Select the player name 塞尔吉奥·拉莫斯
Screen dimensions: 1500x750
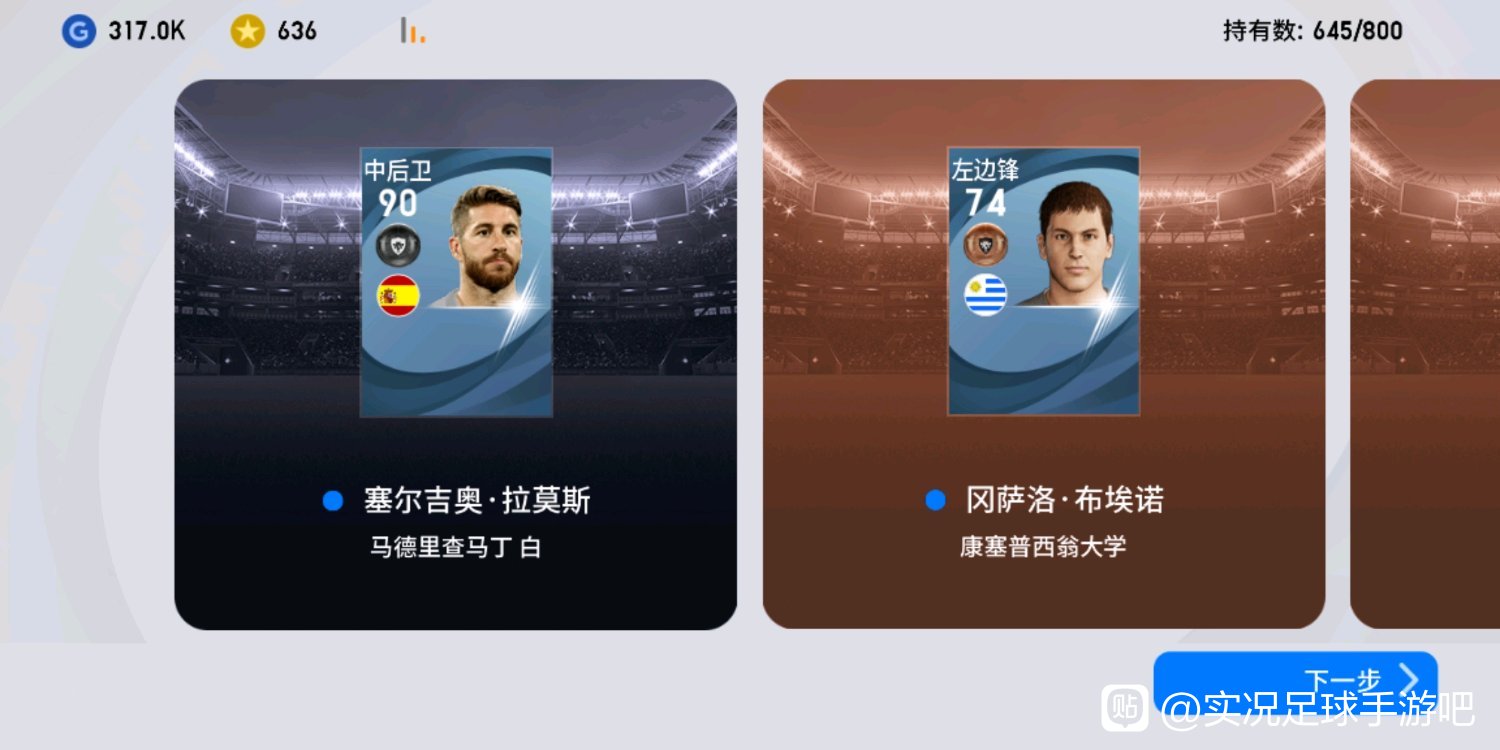coord(477,500)
